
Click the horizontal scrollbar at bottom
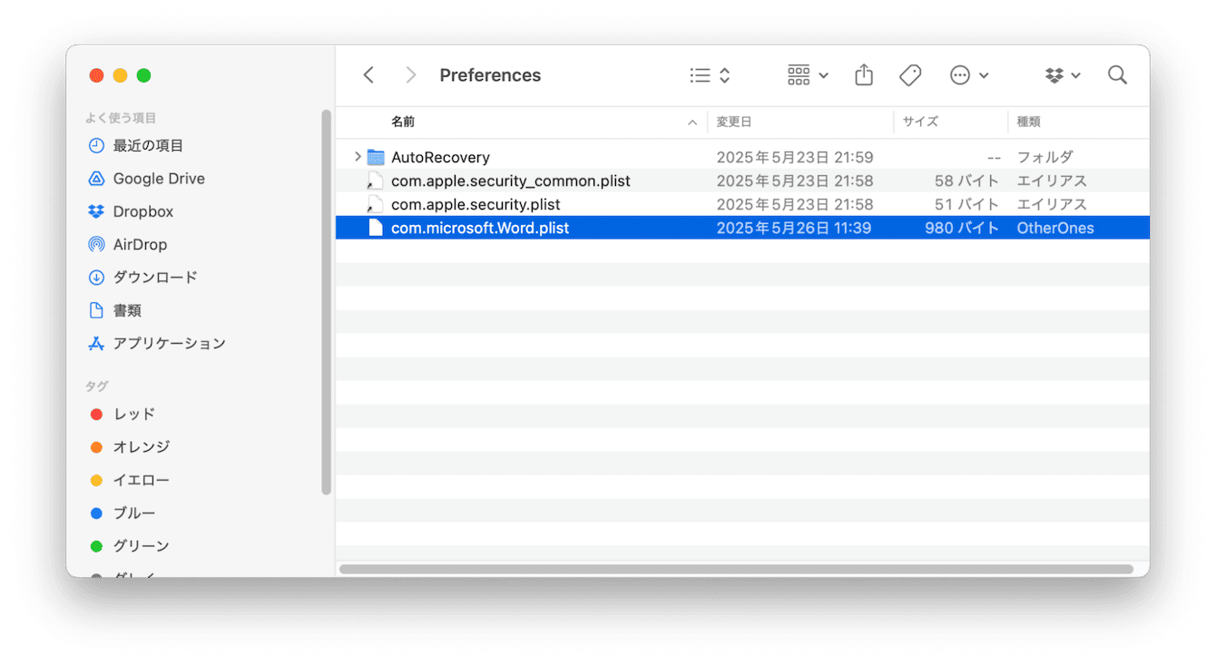(x=735, y=569)
